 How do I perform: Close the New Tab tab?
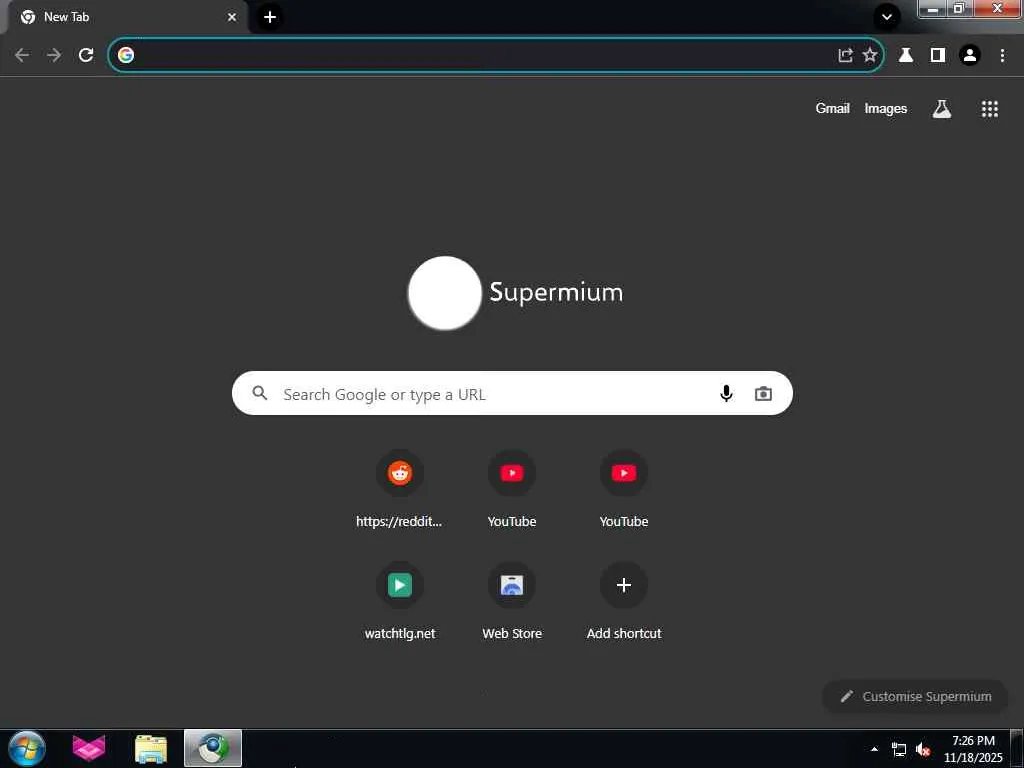232,17
